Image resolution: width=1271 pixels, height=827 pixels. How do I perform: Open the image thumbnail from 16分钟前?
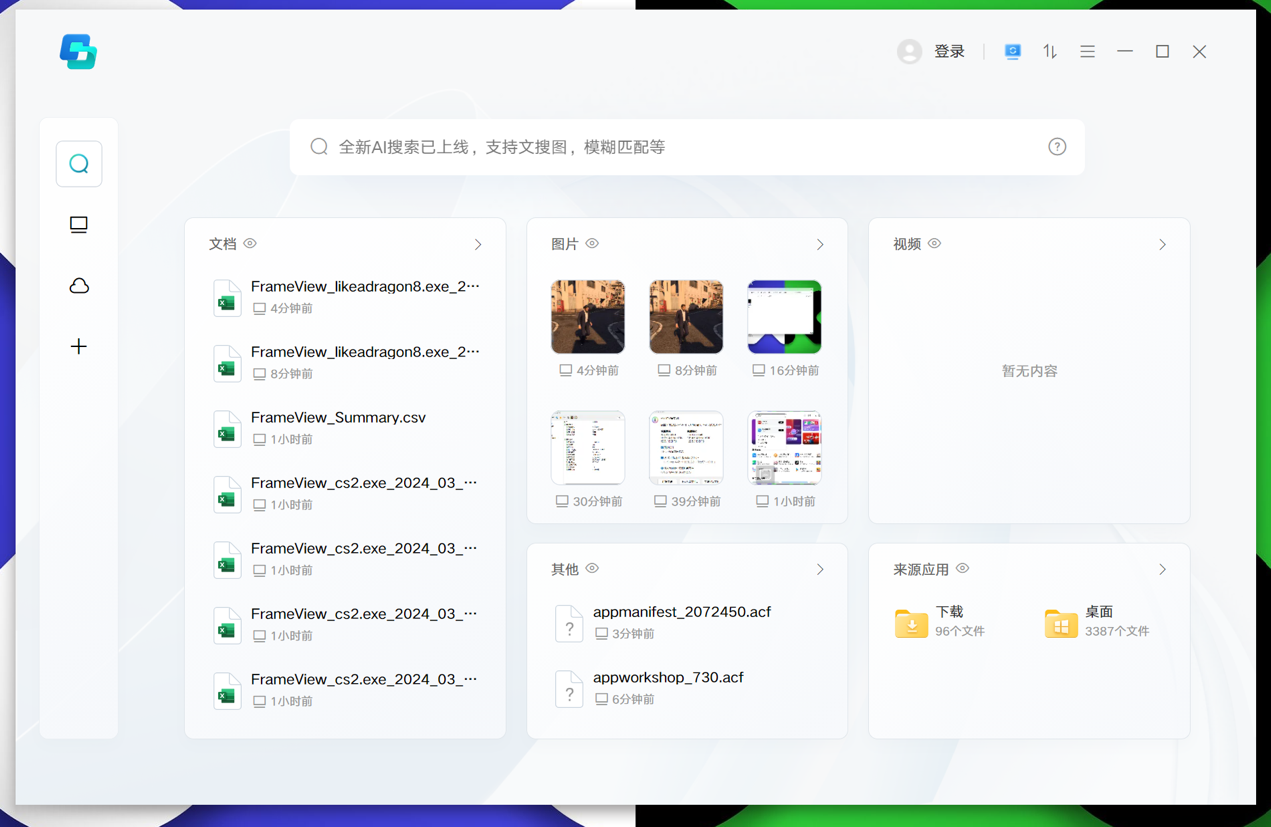pyautogui.click(x=784, y=317)
